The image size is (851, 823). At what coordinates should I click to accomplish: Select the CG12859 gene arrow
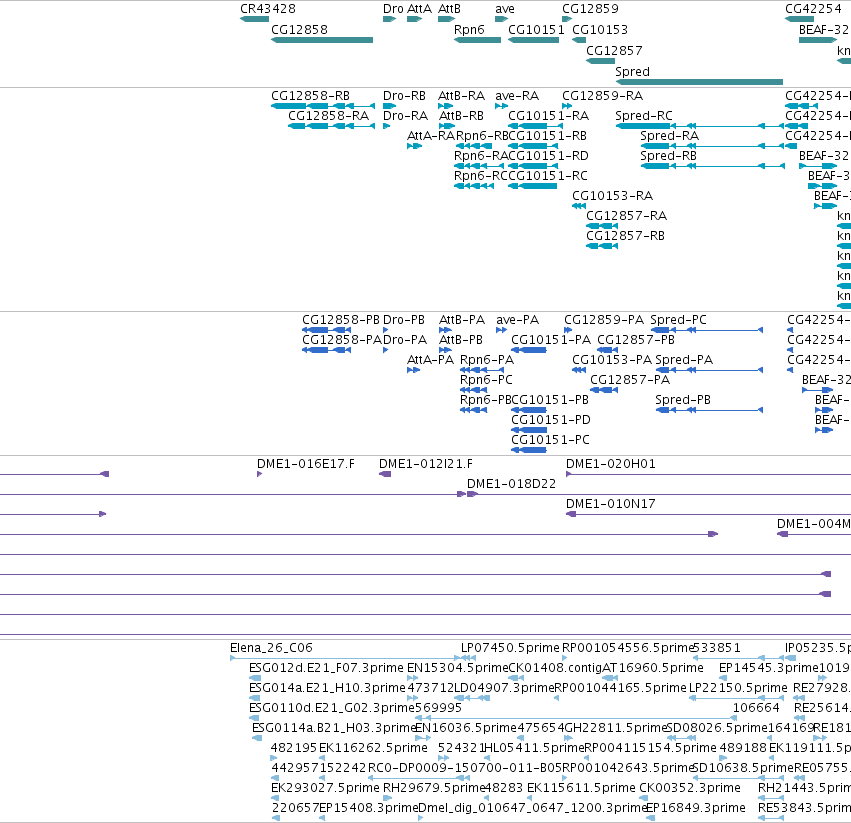tap(567, 19)
